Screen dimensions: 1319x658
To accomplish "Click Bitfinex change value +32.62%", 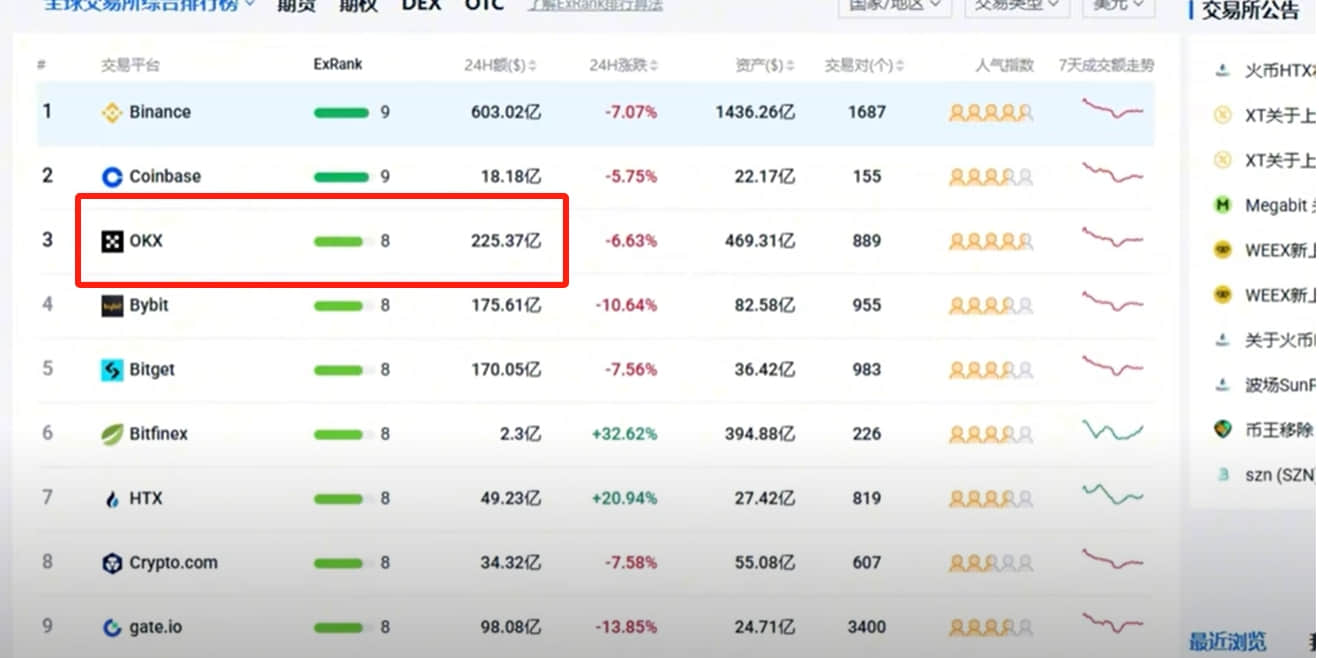I will click(624, 434).
